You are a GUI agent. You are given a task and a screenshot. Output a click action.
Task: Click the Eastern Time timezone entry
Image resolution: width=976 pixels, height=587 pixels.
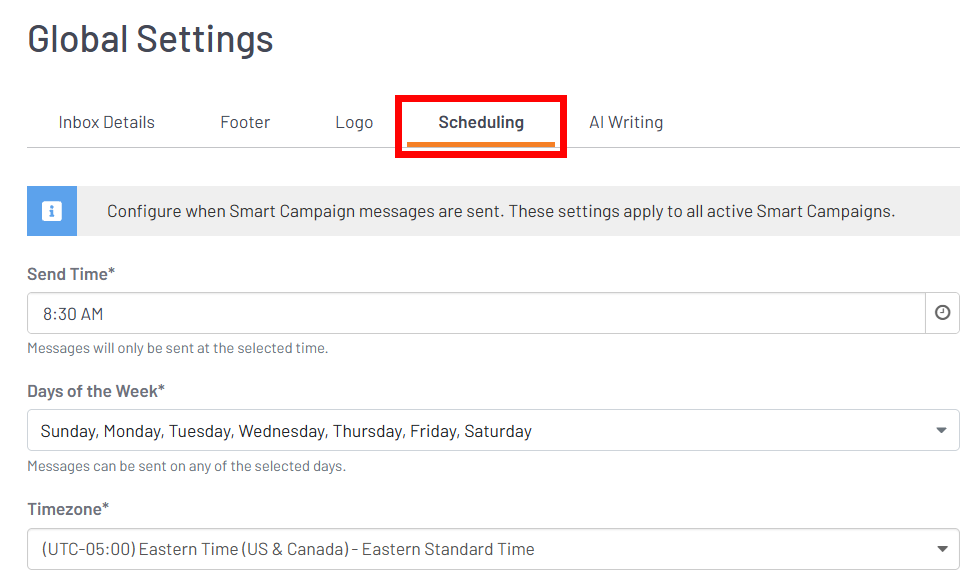(286, 548)
